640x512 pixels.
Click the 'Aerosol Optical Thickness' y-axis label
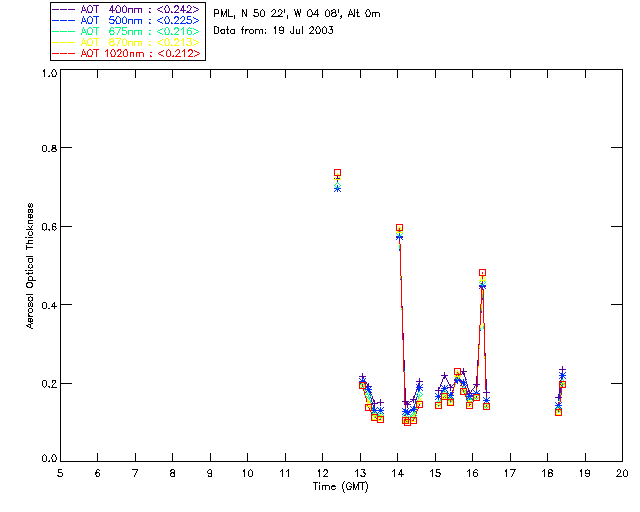(31, 266)
